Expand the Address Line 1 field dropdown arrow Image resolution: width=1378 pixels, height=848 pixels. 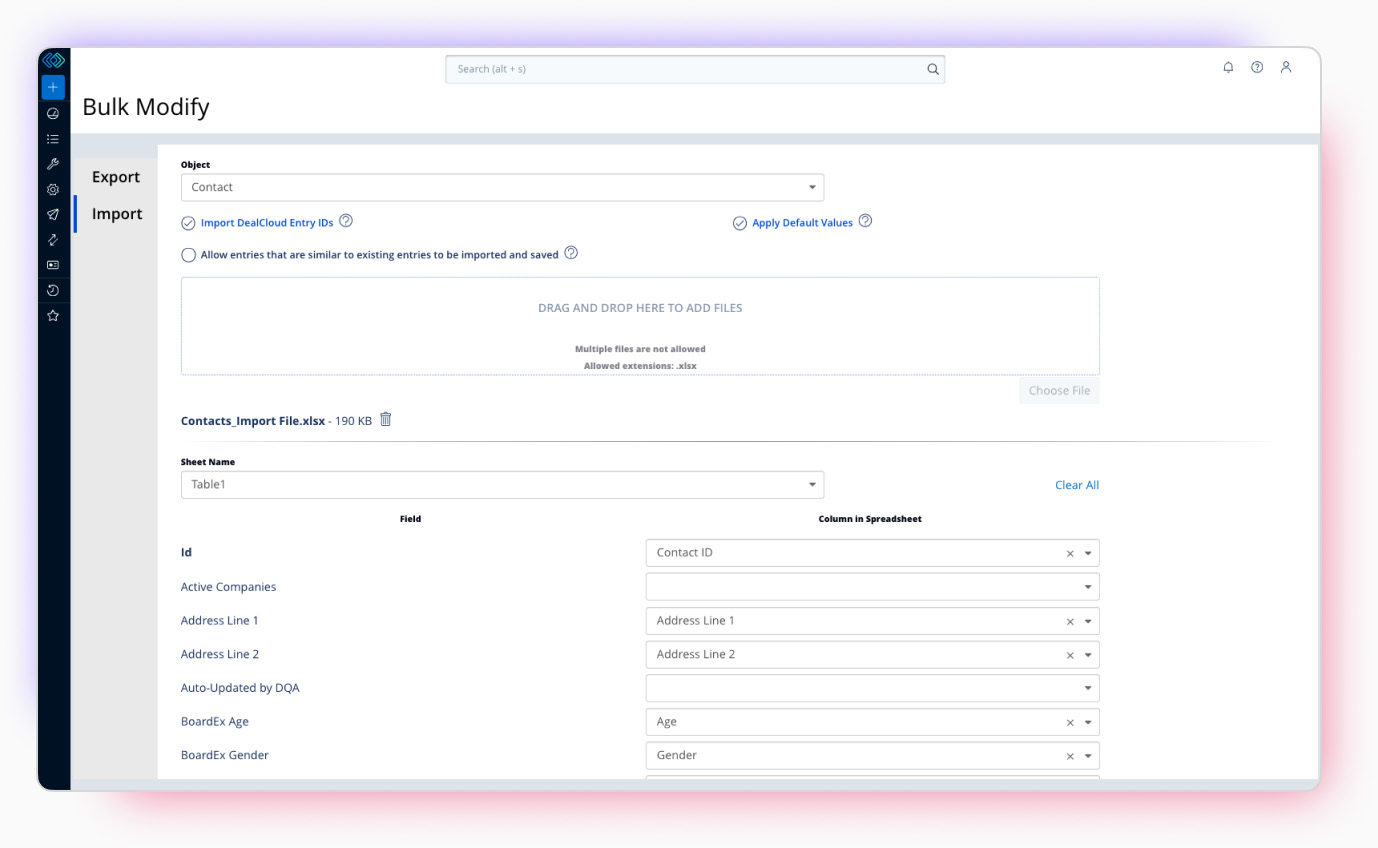[x=1088, y=621]
